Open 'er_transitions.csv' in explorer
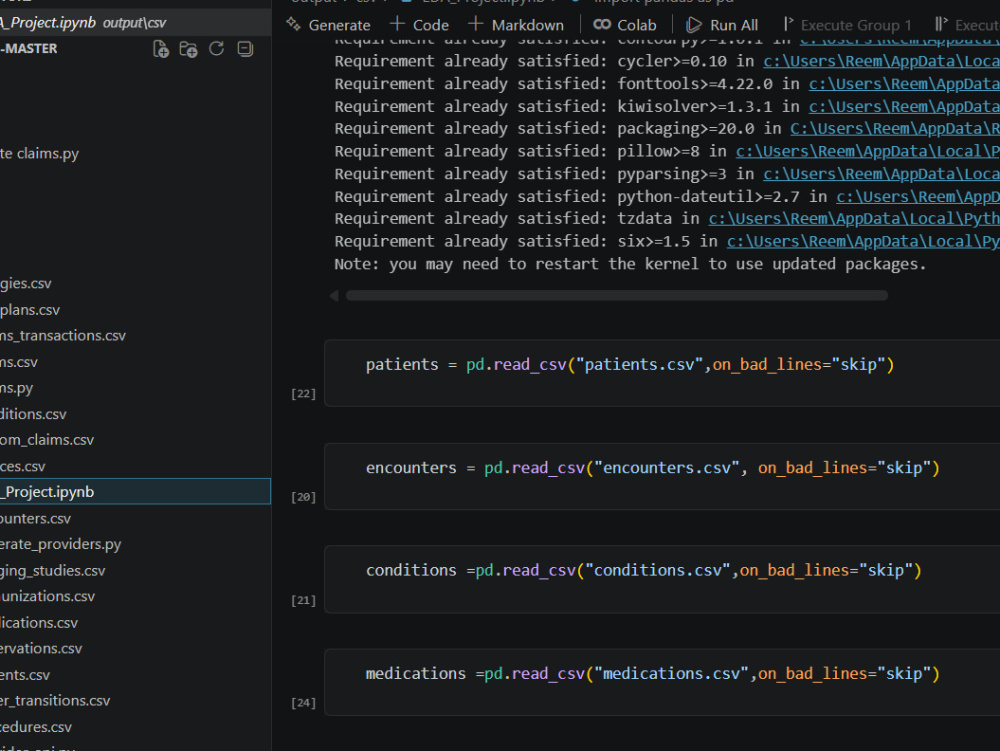Image resolution: width=1000 pixels, height=751 pixels. (x=55, y=701)
